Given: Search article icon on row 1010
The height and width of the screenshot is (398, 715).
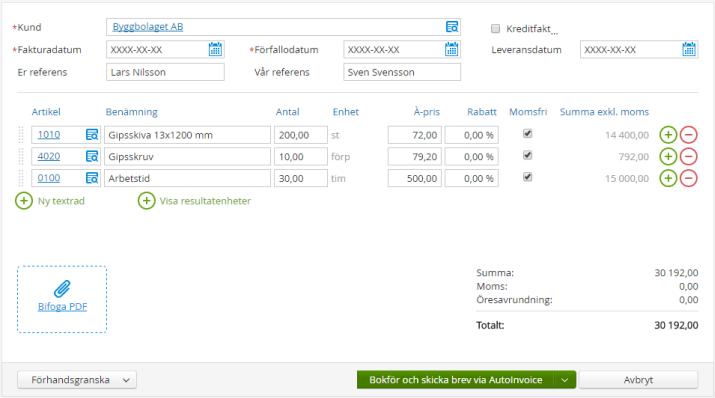Looking at the screenshot, I should [92, 134].
